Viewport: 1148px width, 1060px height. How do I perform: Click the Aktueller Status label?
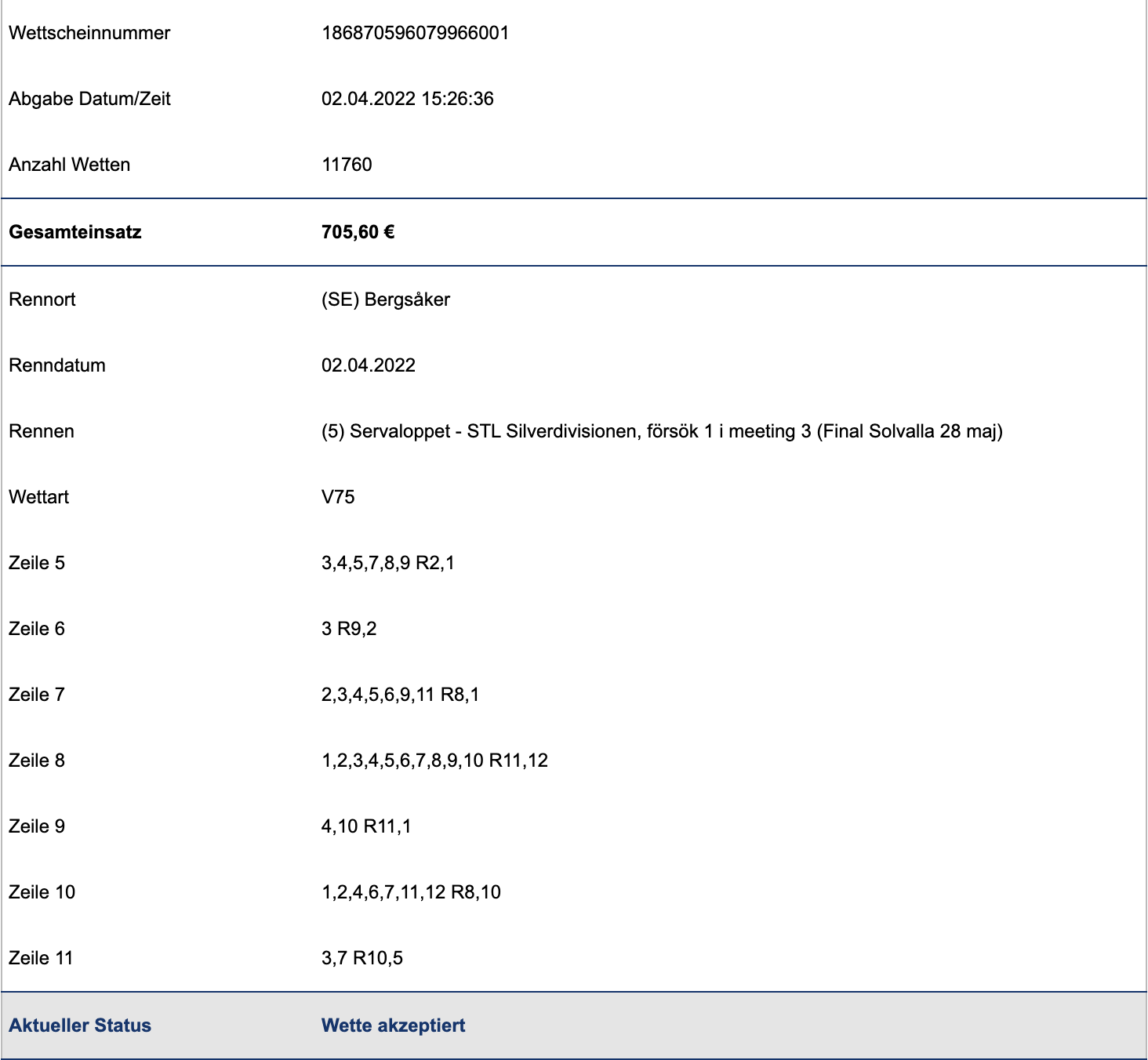(80, 1026)
